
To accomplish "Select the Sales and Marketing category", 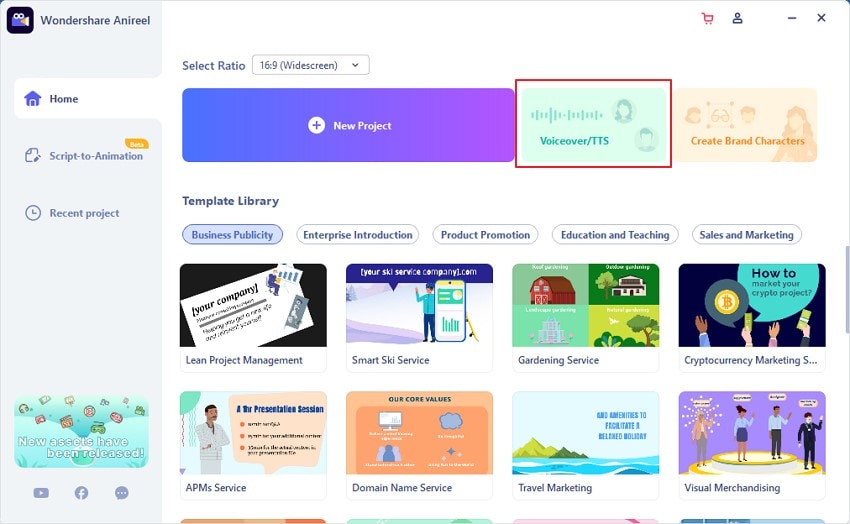I will point(746,235).
